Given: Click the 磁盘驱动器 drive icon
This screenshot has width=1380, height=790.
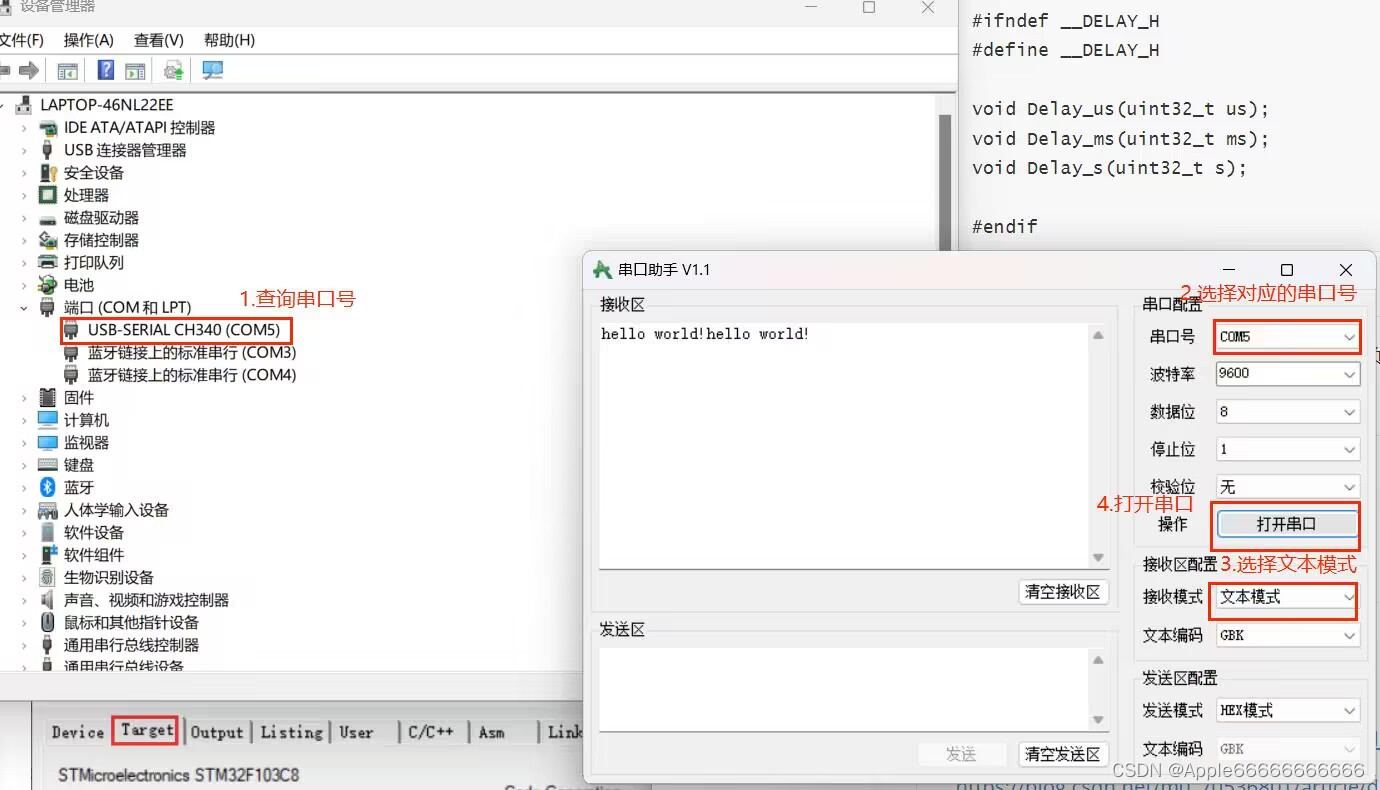Looking at the screenshot, I should pyautogui.click(x=47, y=219).
